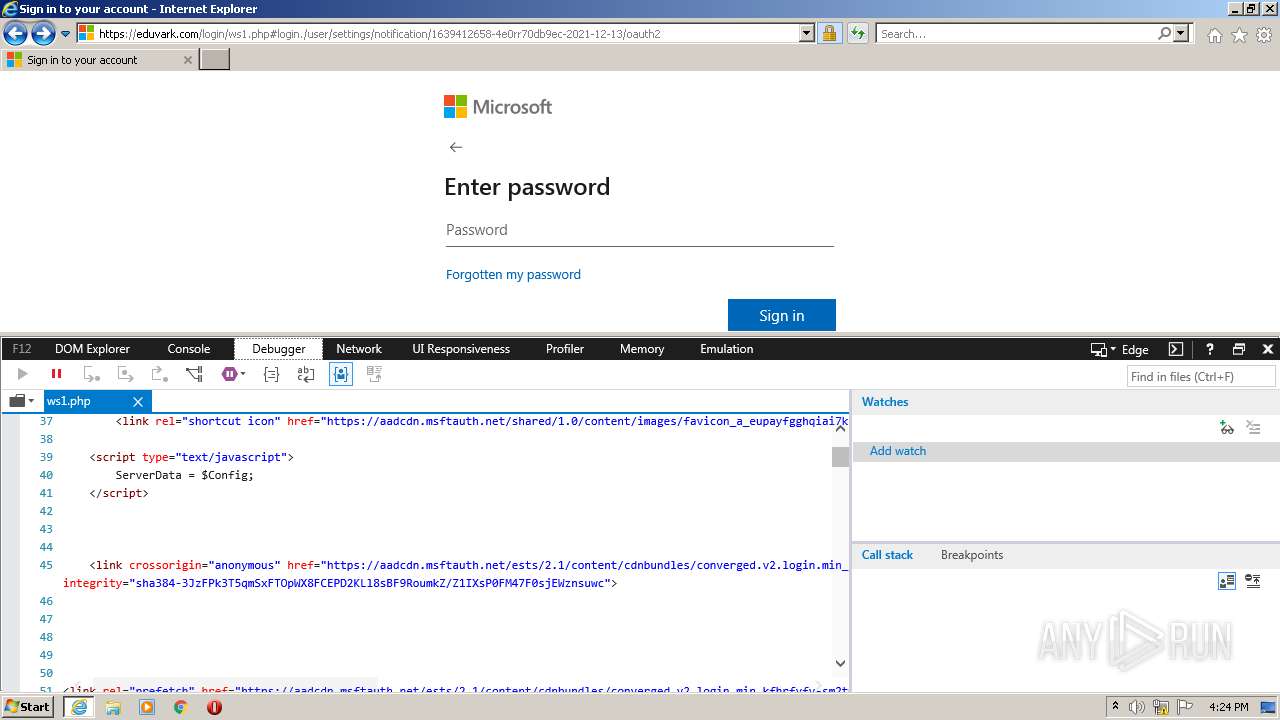This screenshot has width=1280, height=720.
Task: Click the Password input field
Action: (640, 230)
